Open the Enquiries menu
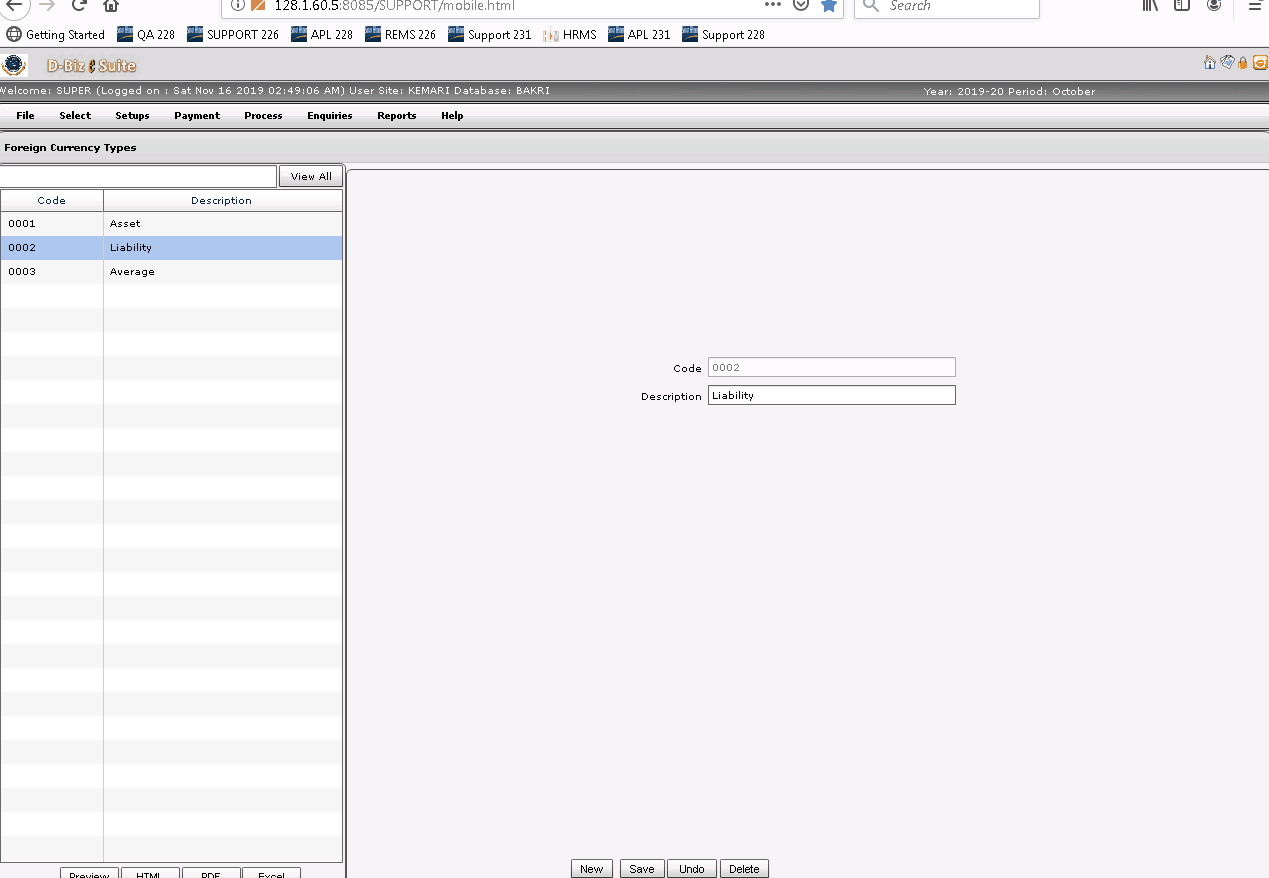Screen dimensions: 1269x878 tap(329, 115)
